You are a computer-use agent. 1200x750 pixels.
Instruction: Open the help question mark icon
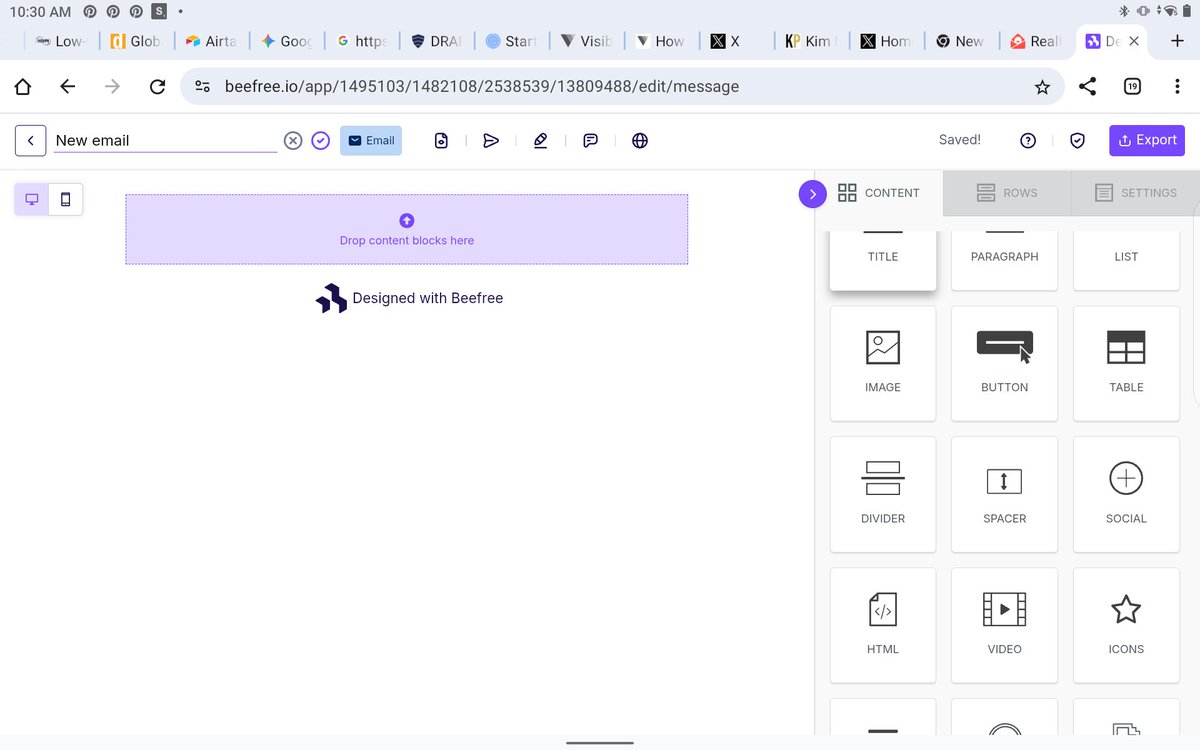pyautogui.click(x=1028, y=141)
